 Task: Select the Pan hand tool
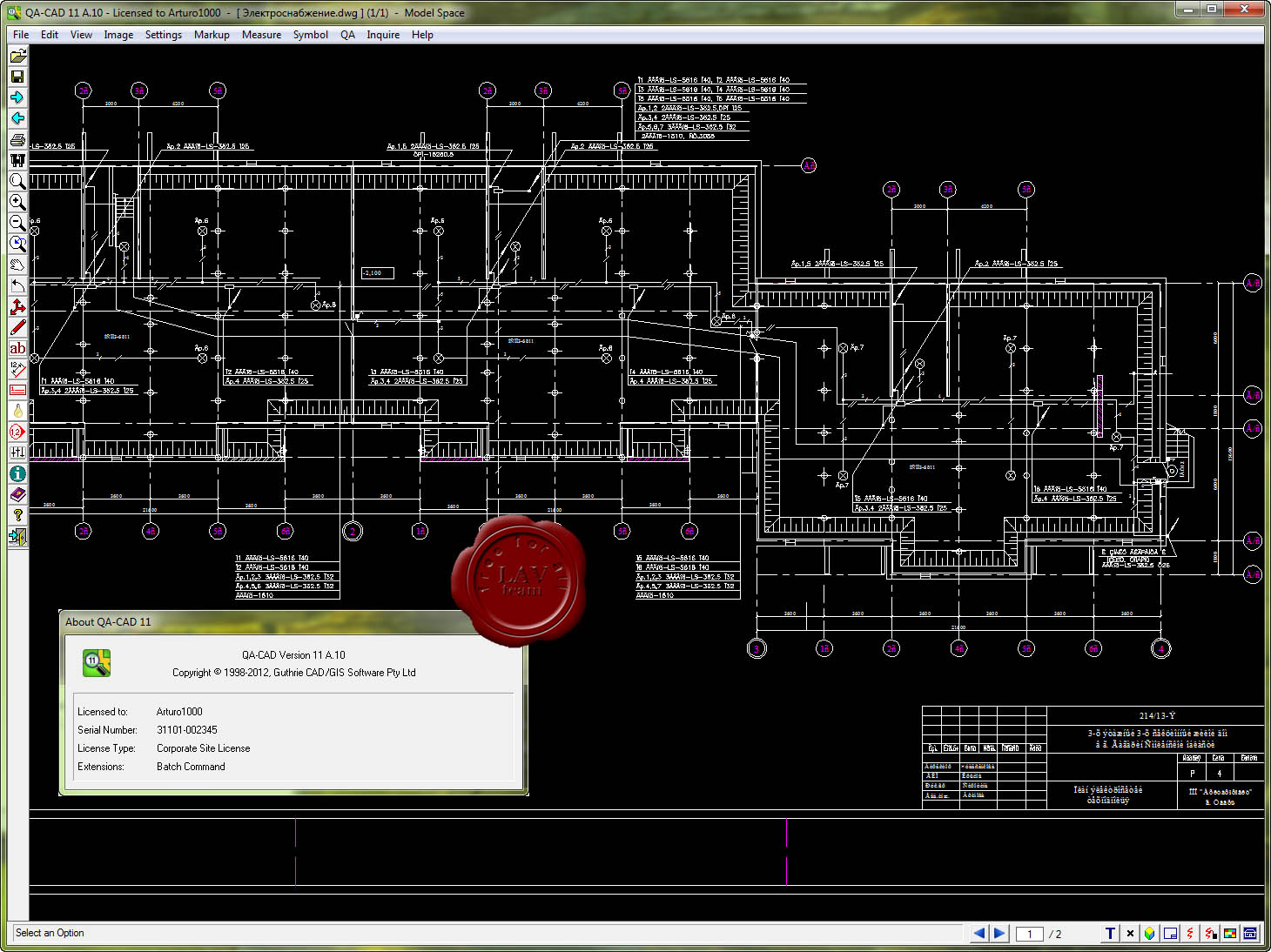tap(17, 265)
